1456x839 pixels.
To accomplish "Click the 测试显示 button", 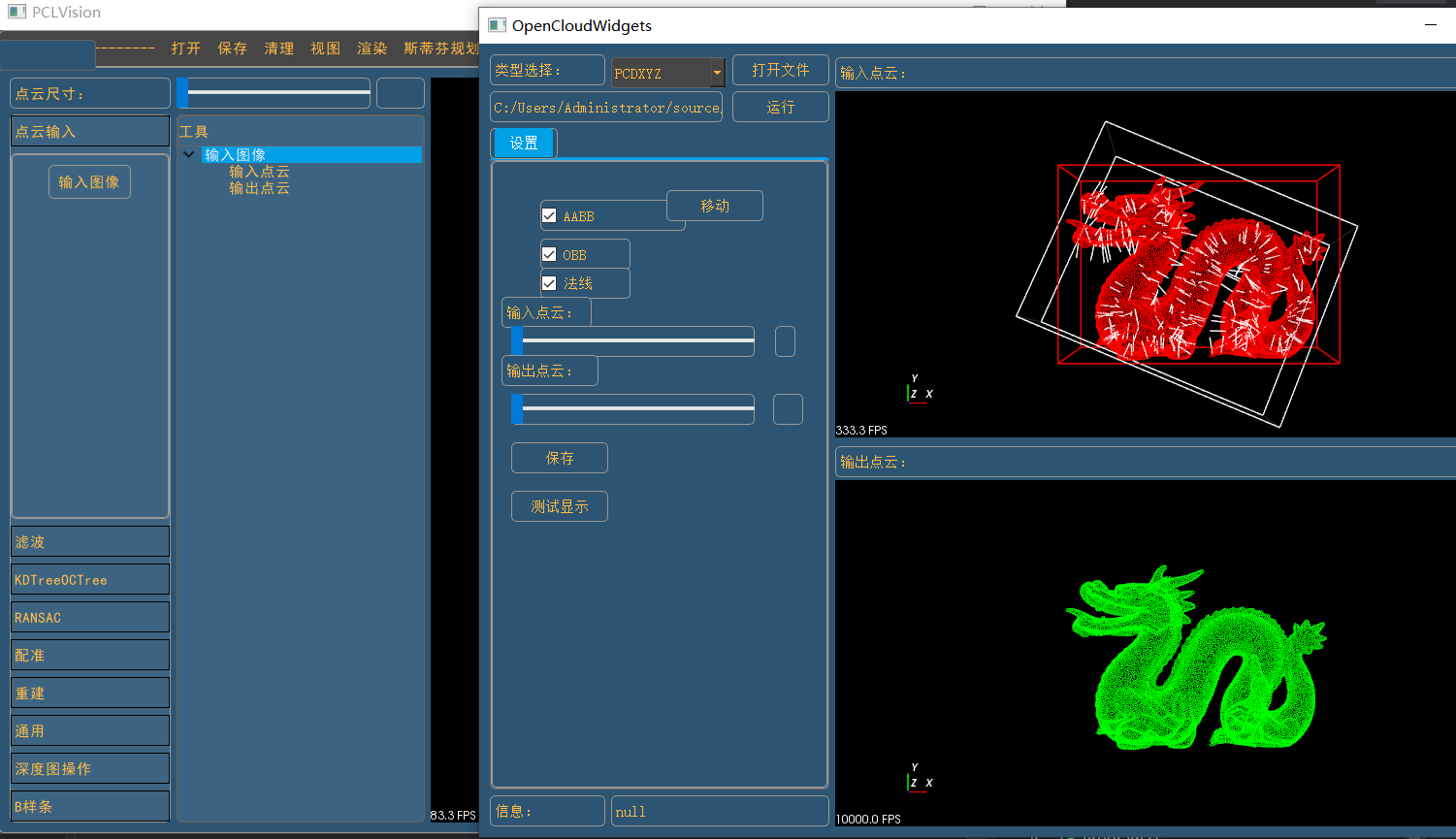I will [x=560, y=506].
